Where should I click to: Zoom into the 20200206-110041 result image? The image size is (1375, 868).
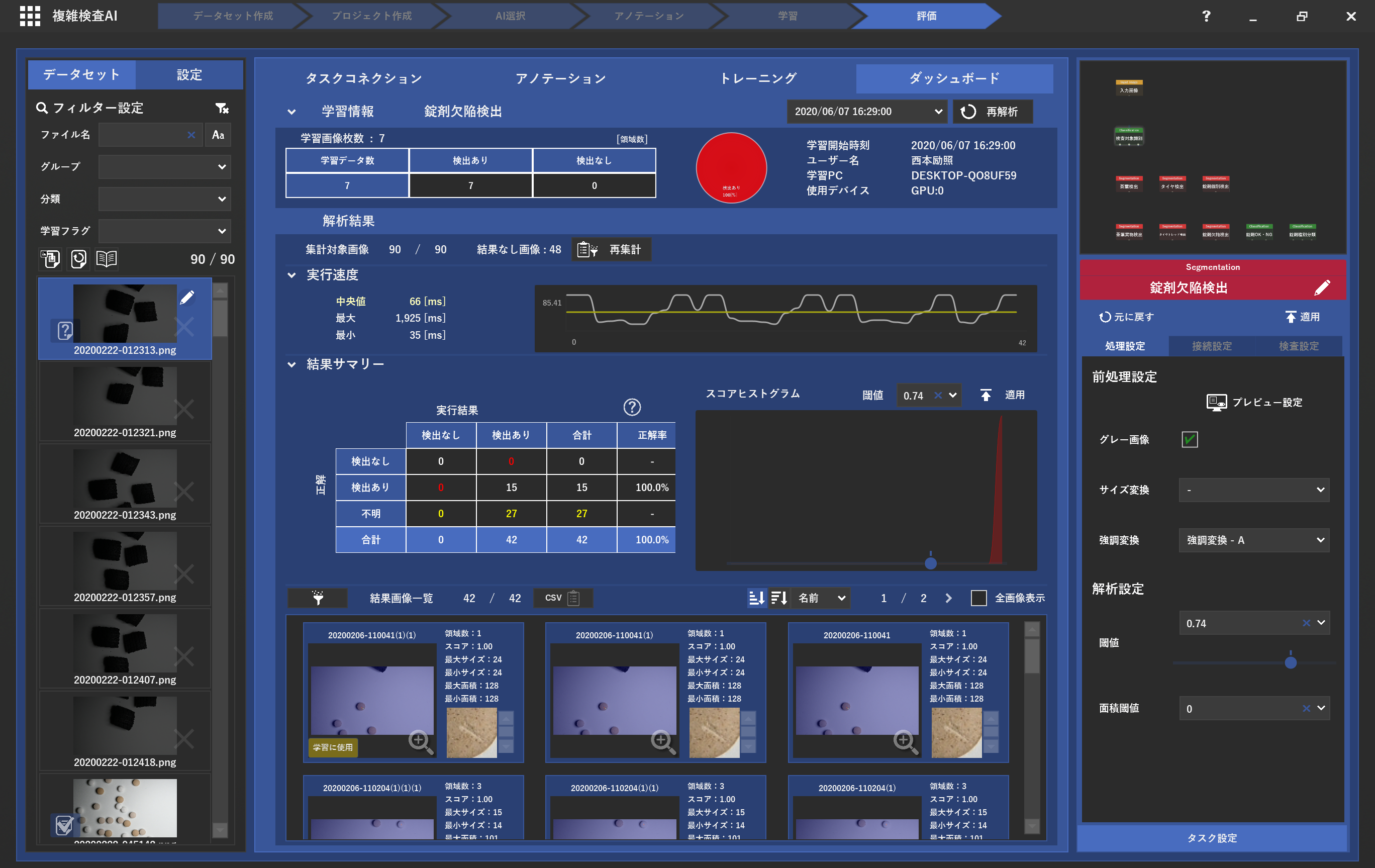coord(906,741)
